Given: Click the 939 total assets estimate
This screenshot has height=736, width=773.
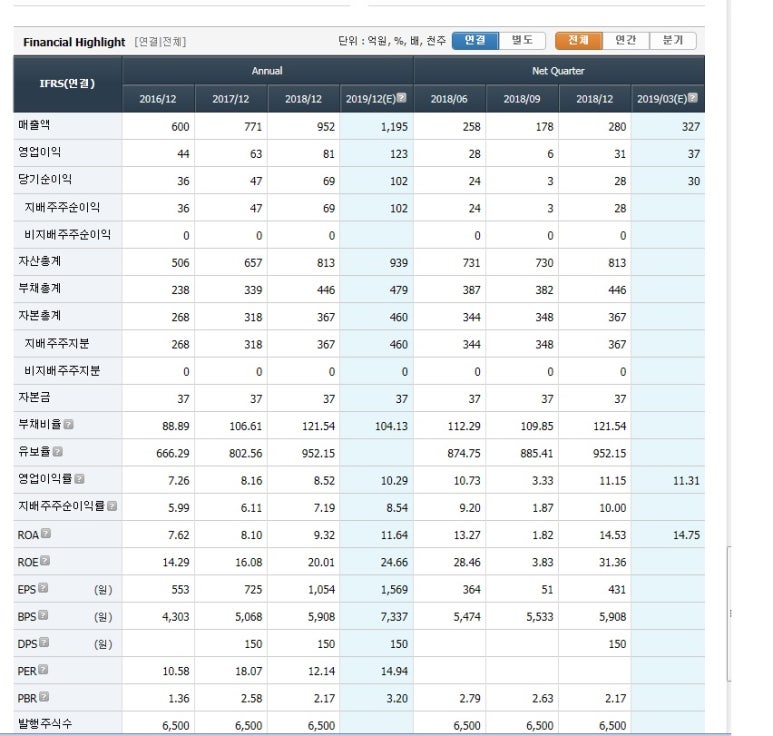Looking at the screenshot, I should (x=399, y=263).
